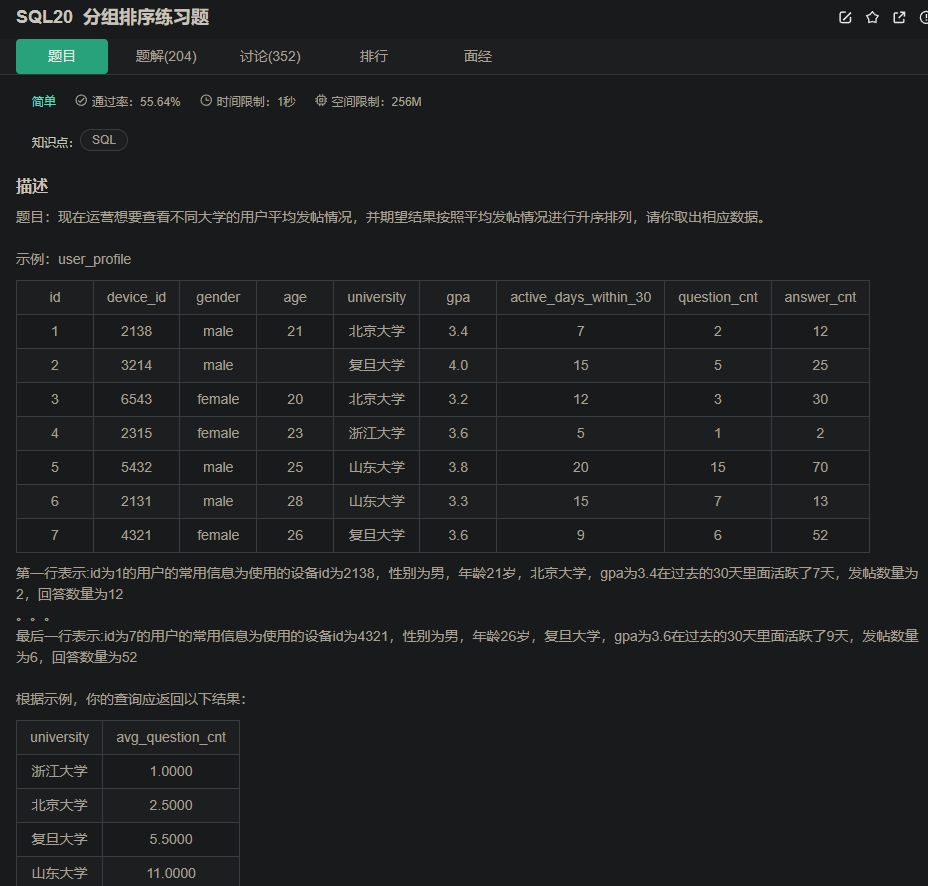The width and height of the screenshot is (928, 886).
Task: Switch to the 题解(204) tab
Action: click(x=166, y=56)
